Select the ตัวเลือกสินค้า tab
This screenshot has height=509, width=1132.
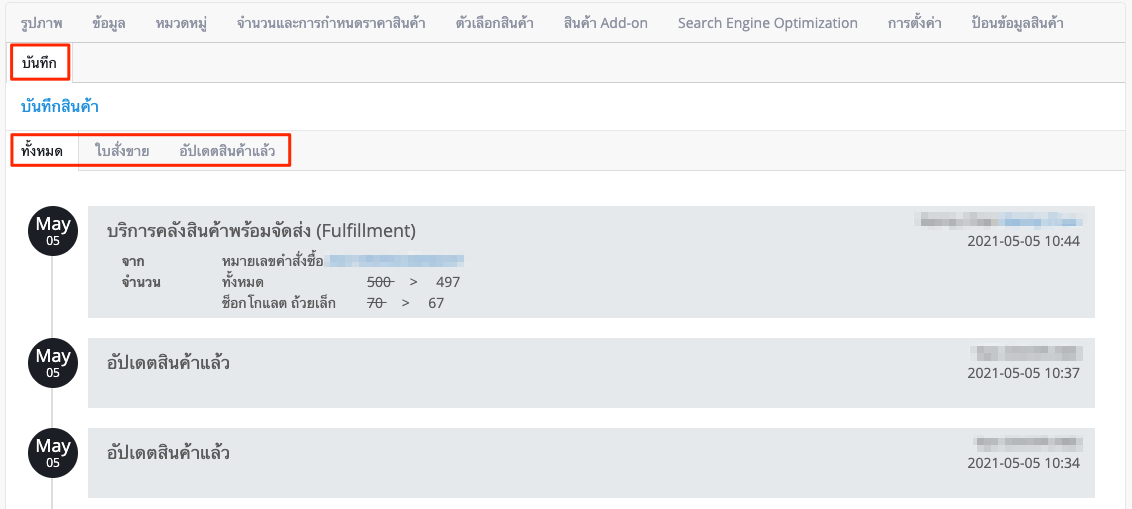(495, 23)
